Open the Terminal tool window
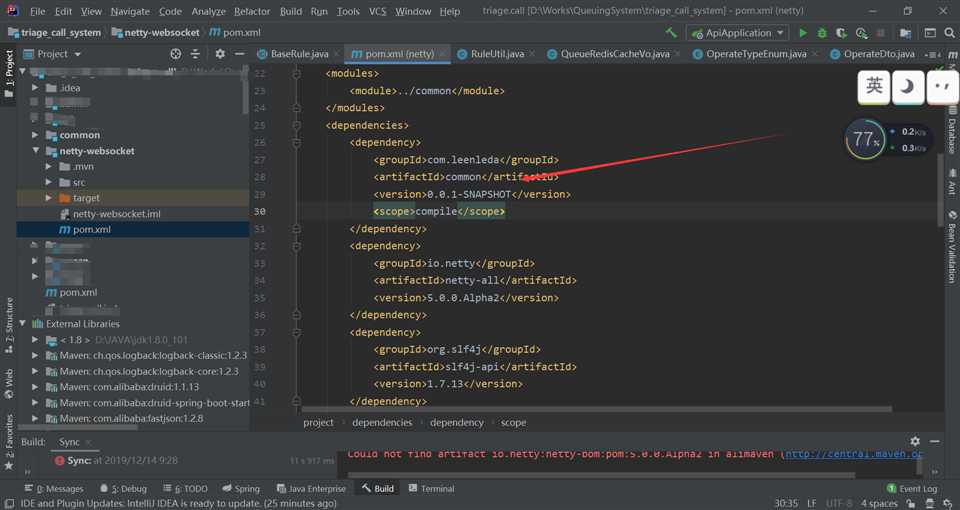 [431, 489]
